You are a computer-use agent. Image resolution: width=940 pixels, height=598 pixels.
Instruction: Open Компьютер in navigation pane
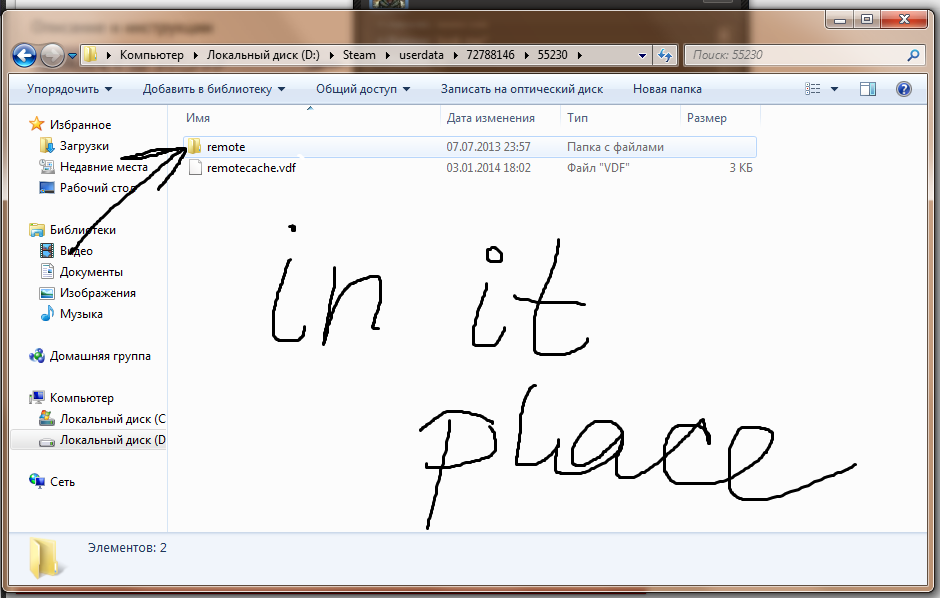tap(82, 397)
